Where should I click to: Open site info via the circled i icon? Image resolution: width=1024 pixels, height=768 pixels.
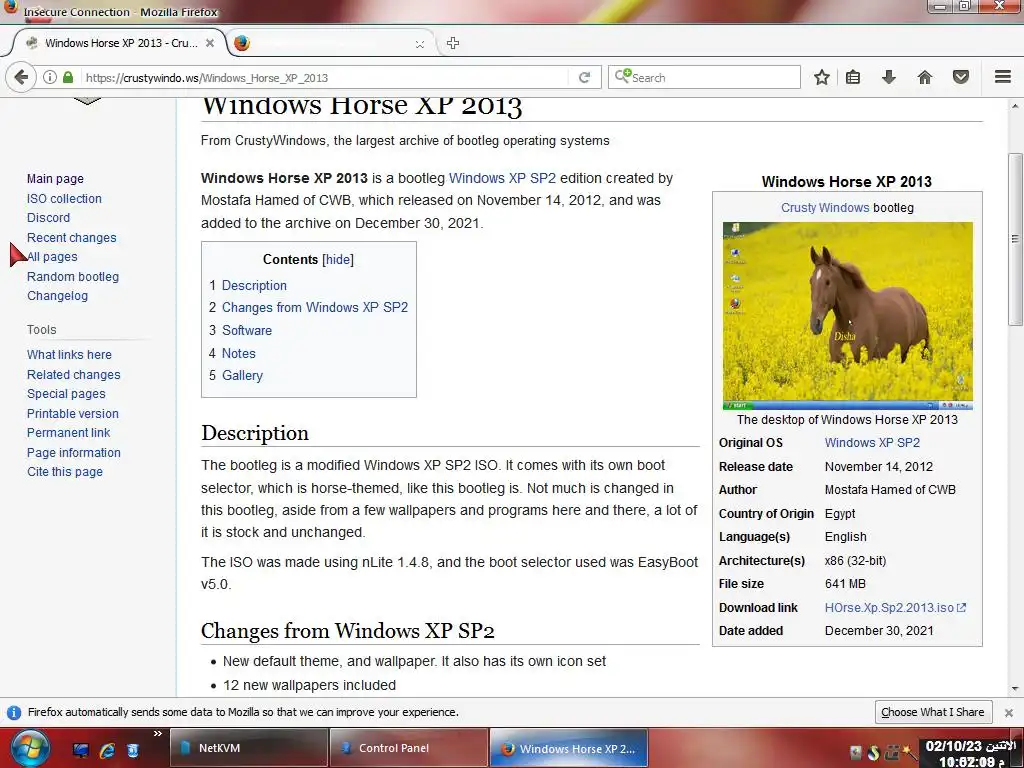click(50, 77)
